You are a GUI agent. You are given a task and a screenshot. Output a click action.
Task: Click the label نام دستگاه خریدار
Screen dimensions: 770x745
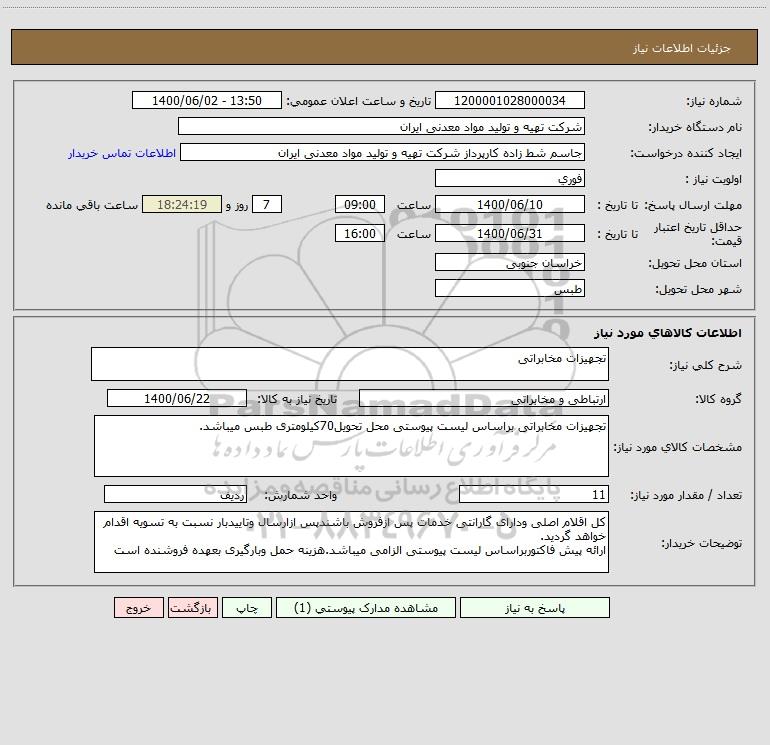(695, 128)
